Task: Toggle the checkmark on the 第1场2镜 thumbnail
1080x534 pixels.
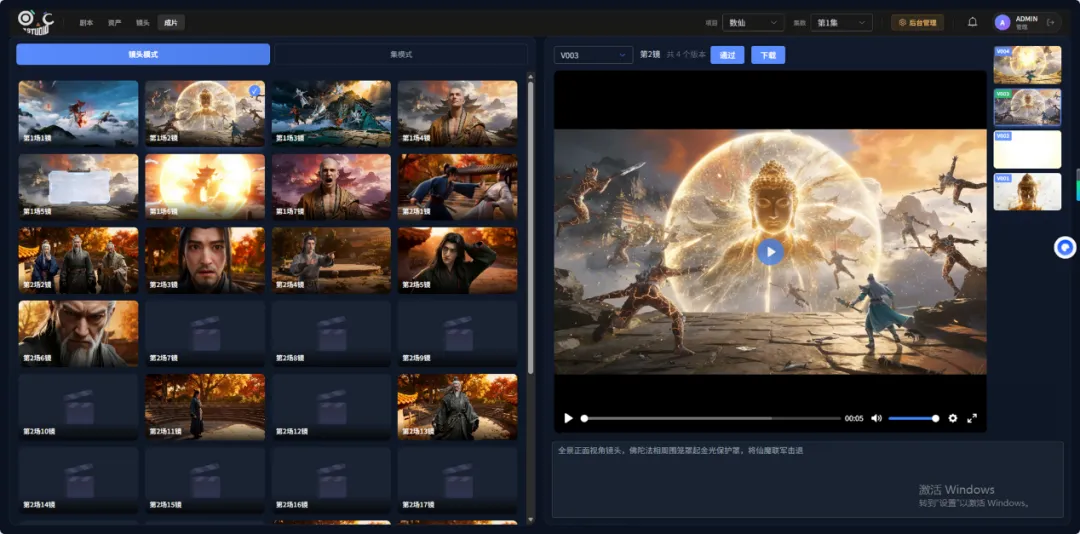Action: tap(255, 90)
